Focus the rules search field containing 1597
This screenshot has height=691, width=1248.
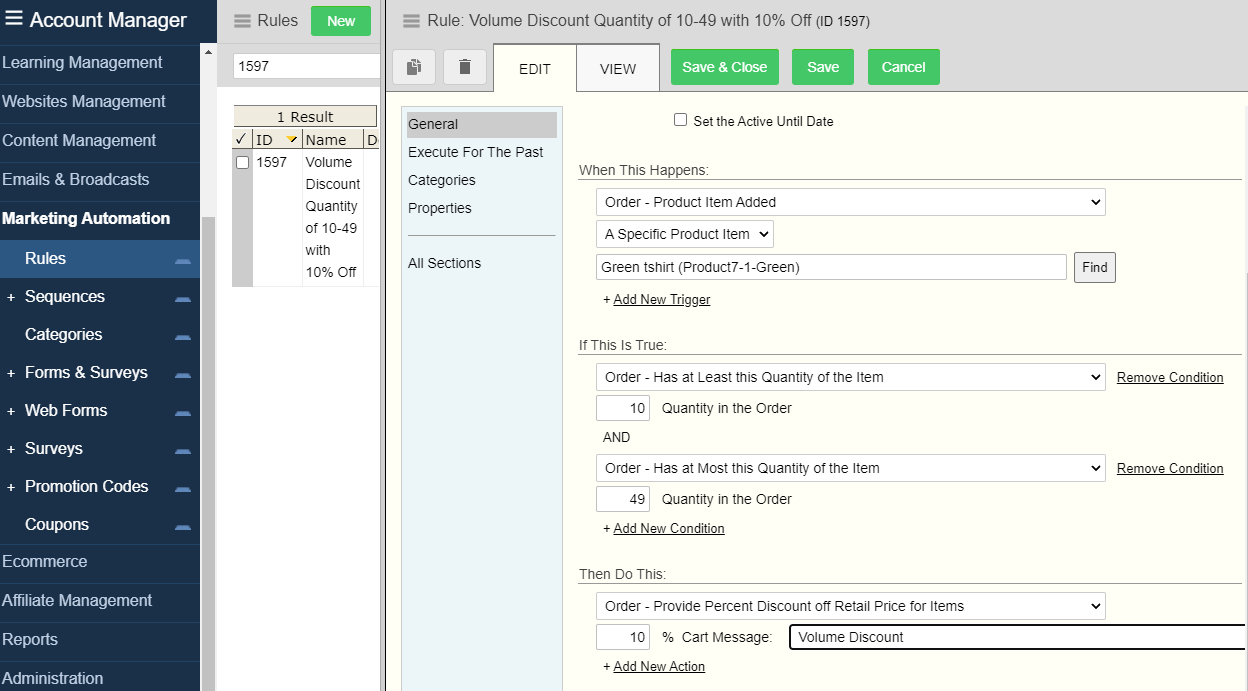pyautogui.click(x=306, y=66)
